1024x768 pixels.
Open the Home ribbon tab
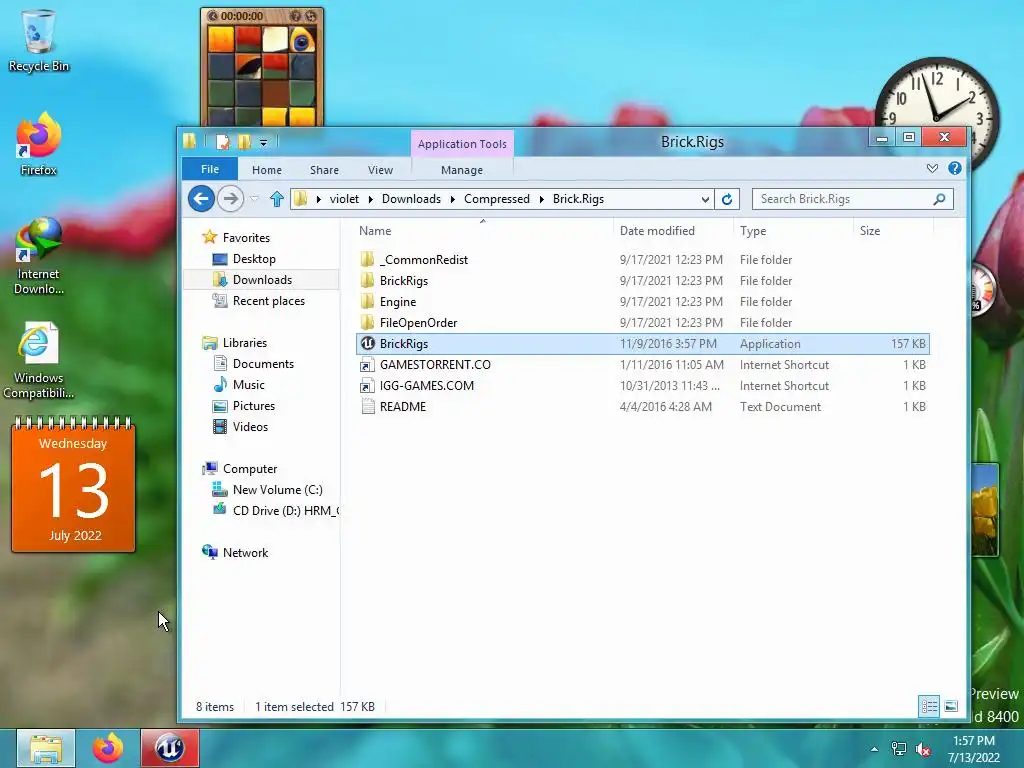pyautogui.click(x=266, y=170)
